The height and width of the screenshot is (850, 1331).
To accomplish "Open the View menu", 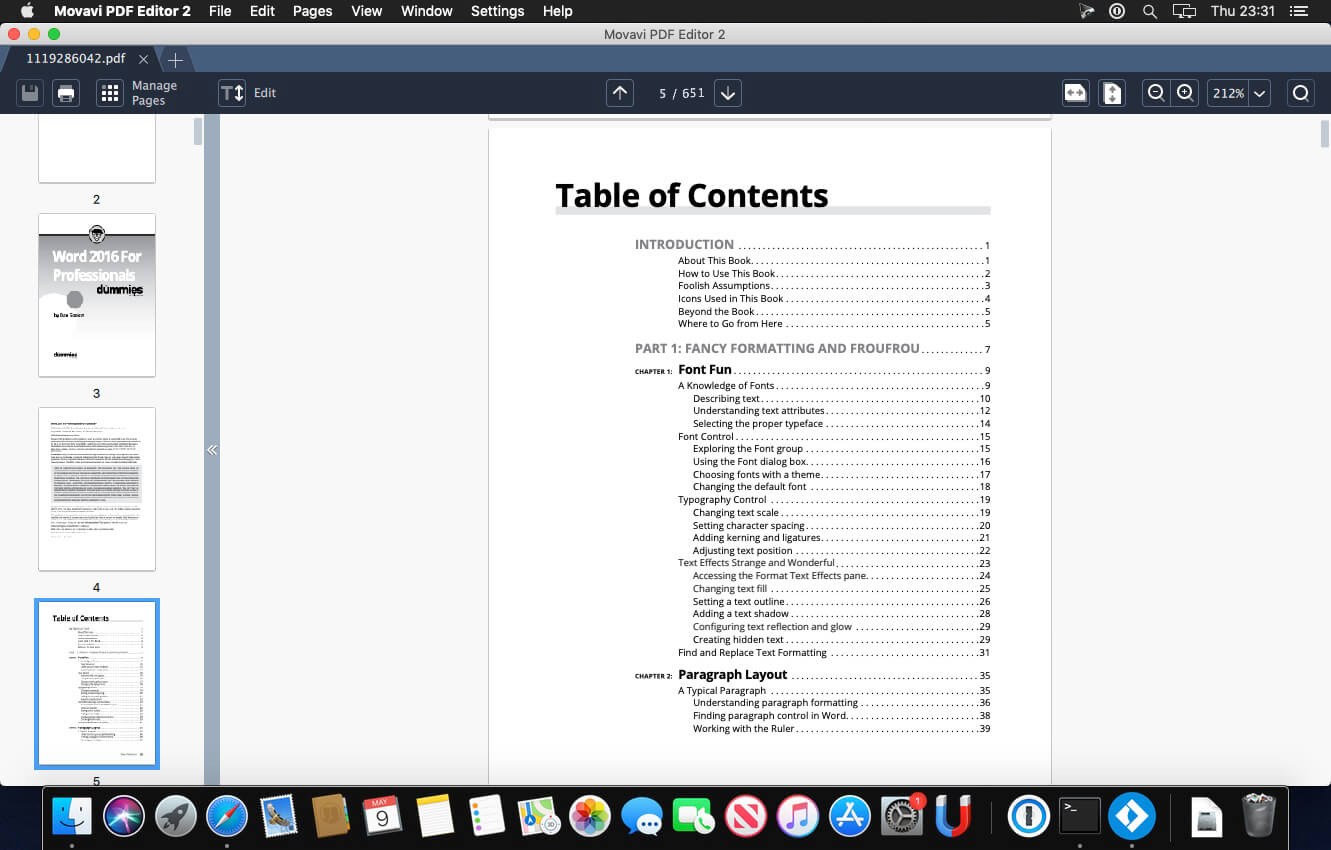I will tap(367, 11).
